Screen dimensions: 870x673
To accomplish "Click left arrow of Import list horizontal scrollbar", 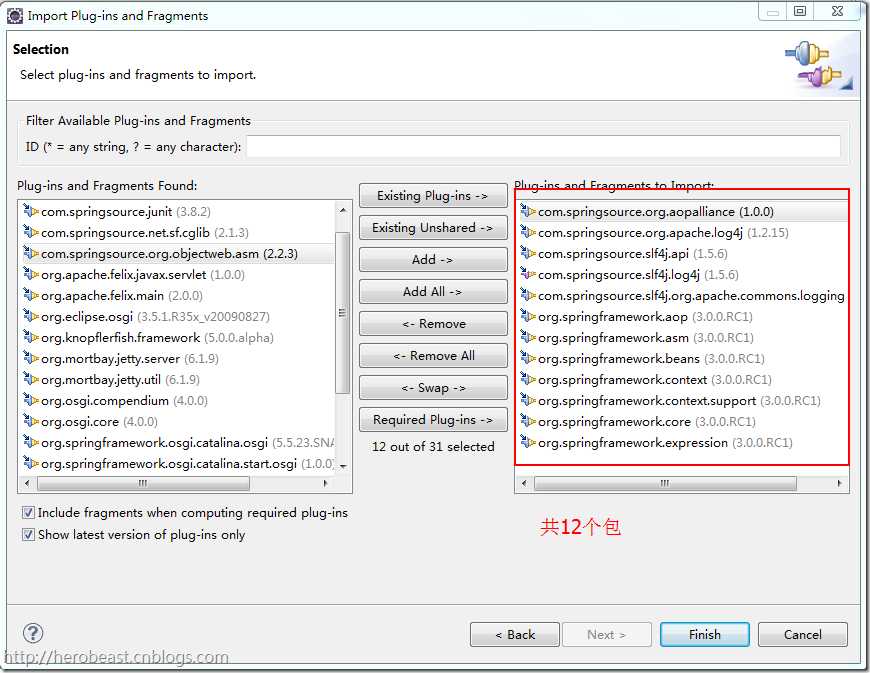I will tap(524, 483).
